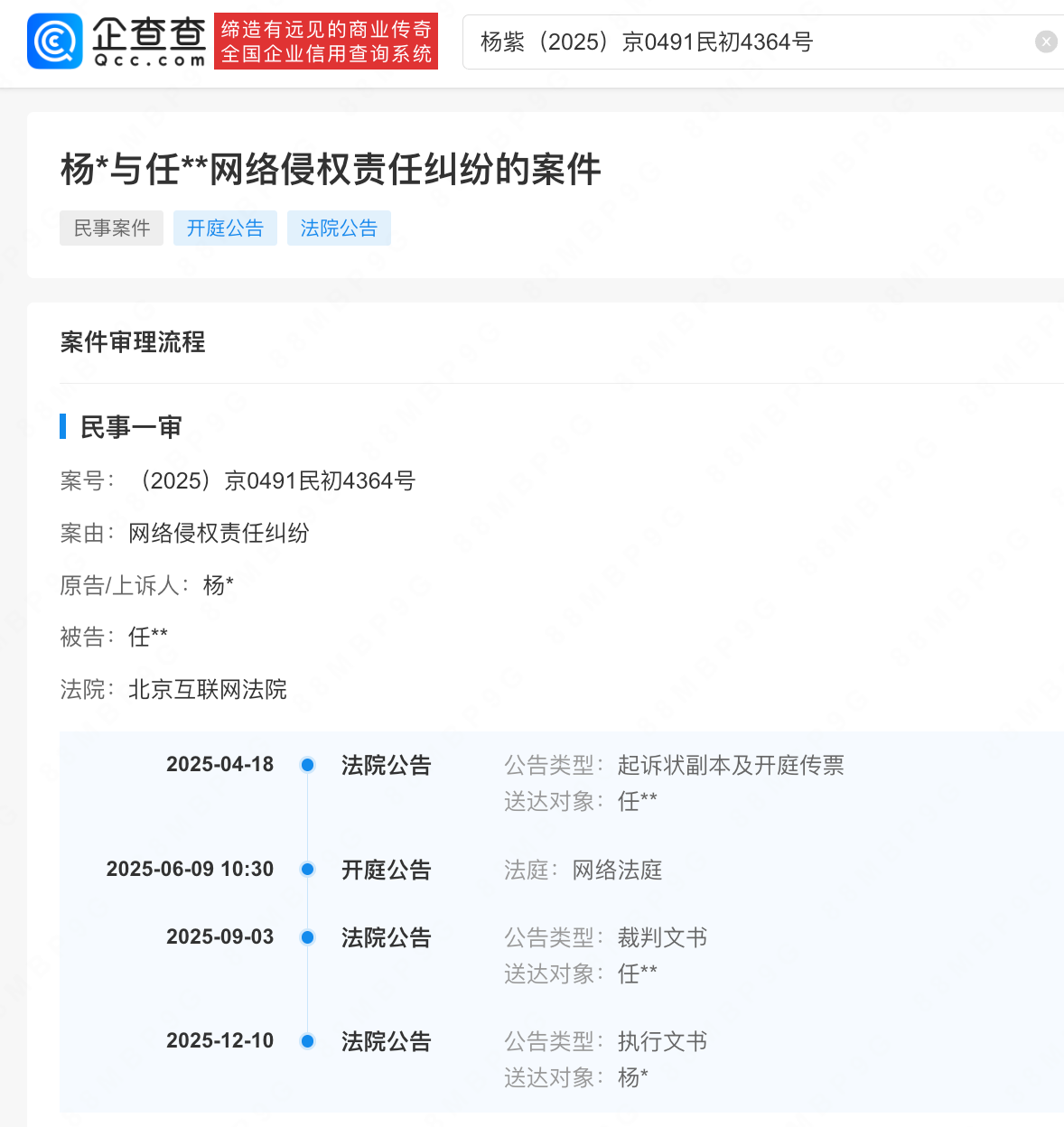
Task: Click the 2025-04-18 timeline dot
Action: tap(307, 765)
